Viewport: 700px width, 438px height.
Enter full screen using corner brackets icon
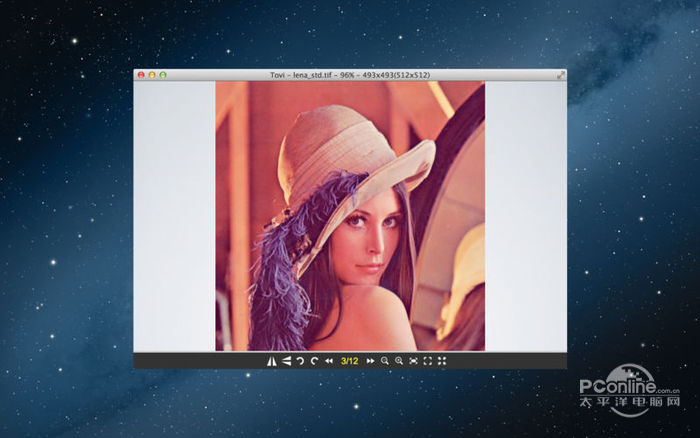428,361
